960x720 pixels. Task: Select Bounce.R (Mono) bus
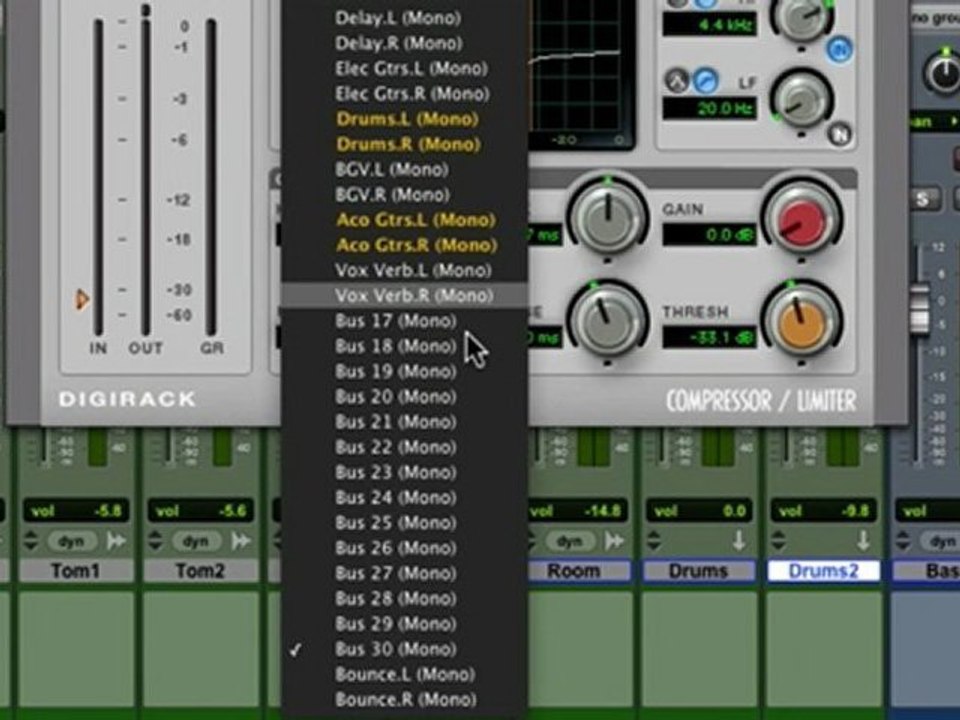tap(404, 700)
